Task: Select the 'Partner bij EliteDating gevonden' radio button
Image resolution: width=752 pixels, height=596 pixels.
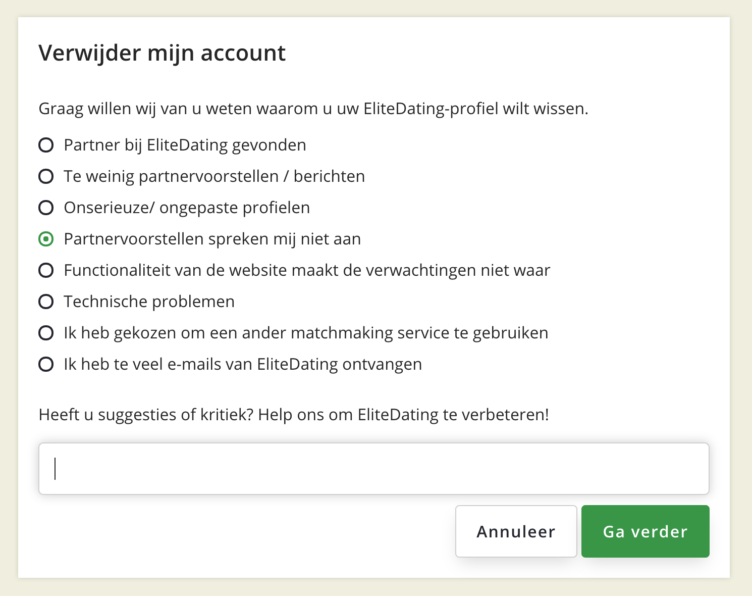Action: pyautogui.click(x=46, y=145)
